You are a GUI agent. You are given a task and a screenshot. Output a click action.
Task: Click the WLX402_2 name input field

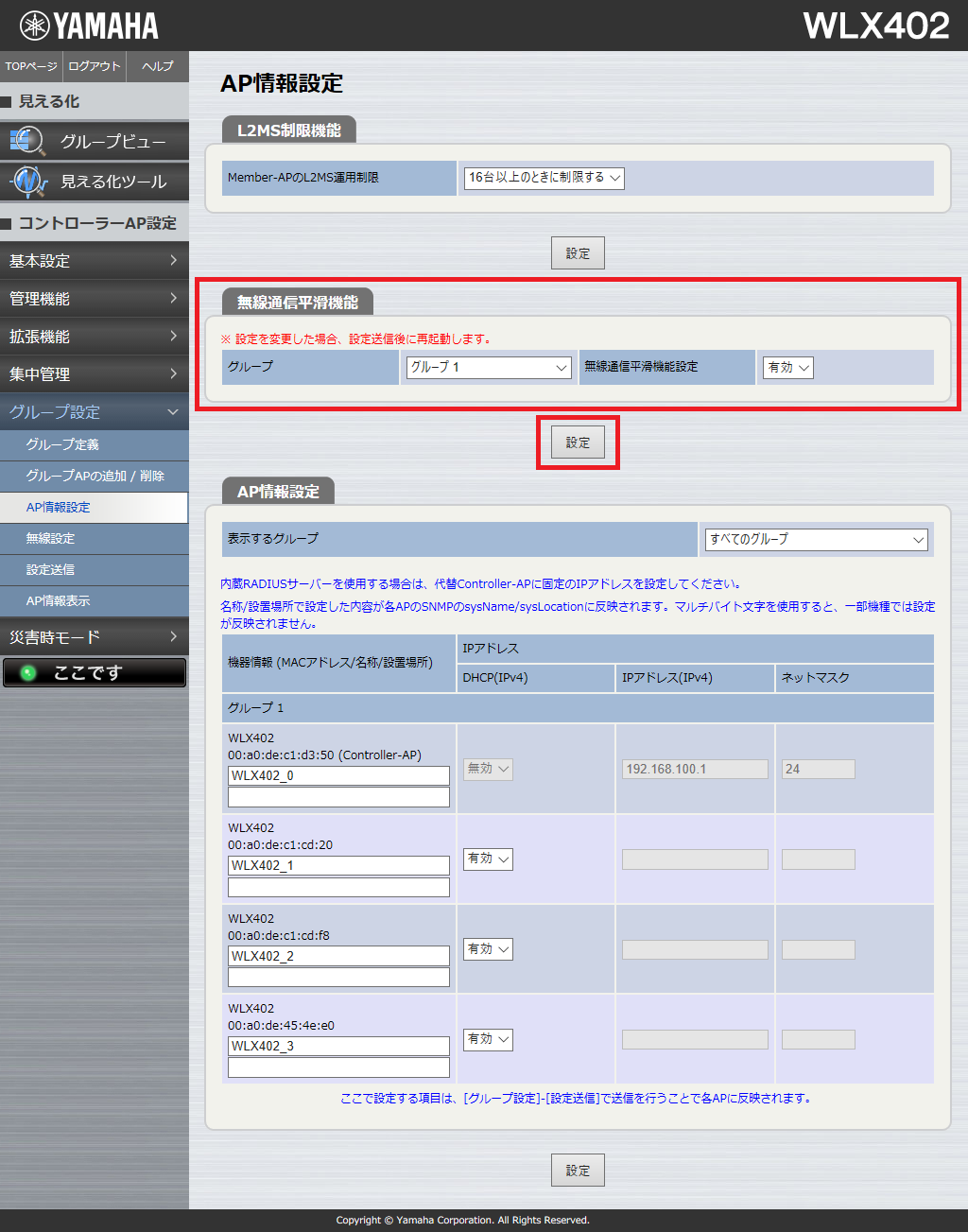tap(338, 956)
